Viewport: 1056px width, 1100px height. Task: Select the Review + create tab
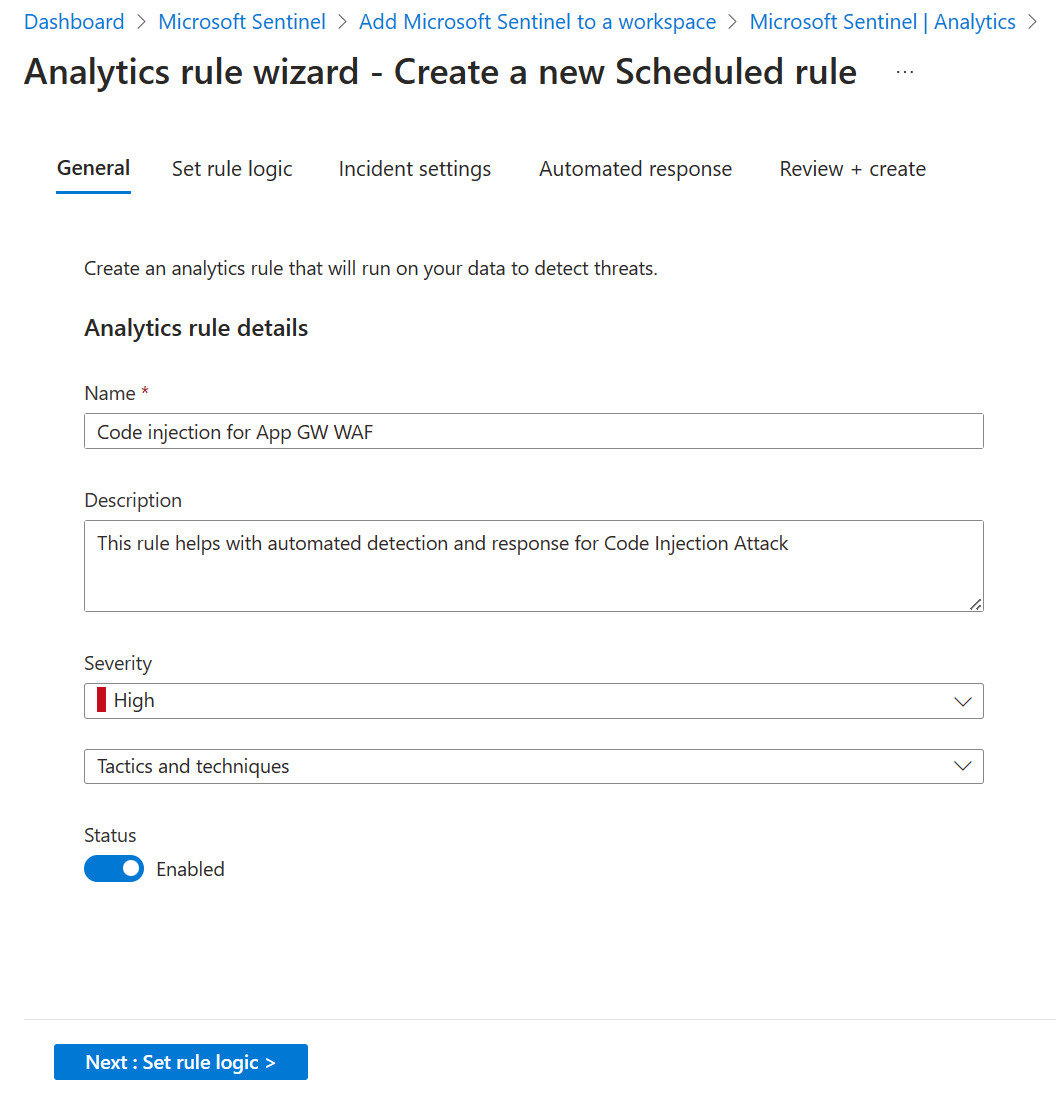(x=852, y=169)
